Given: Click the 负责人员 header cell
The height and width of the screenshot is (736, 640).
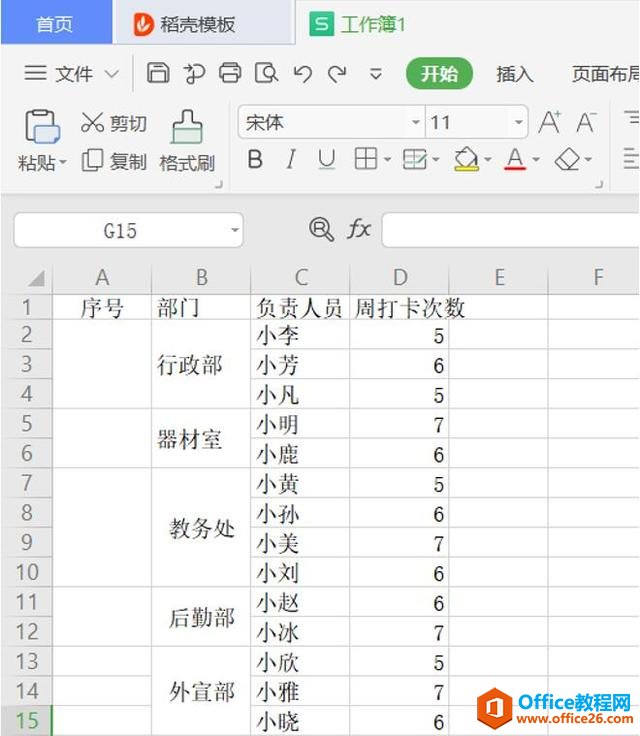Looking at the screenshot, I should pos(300,308).
